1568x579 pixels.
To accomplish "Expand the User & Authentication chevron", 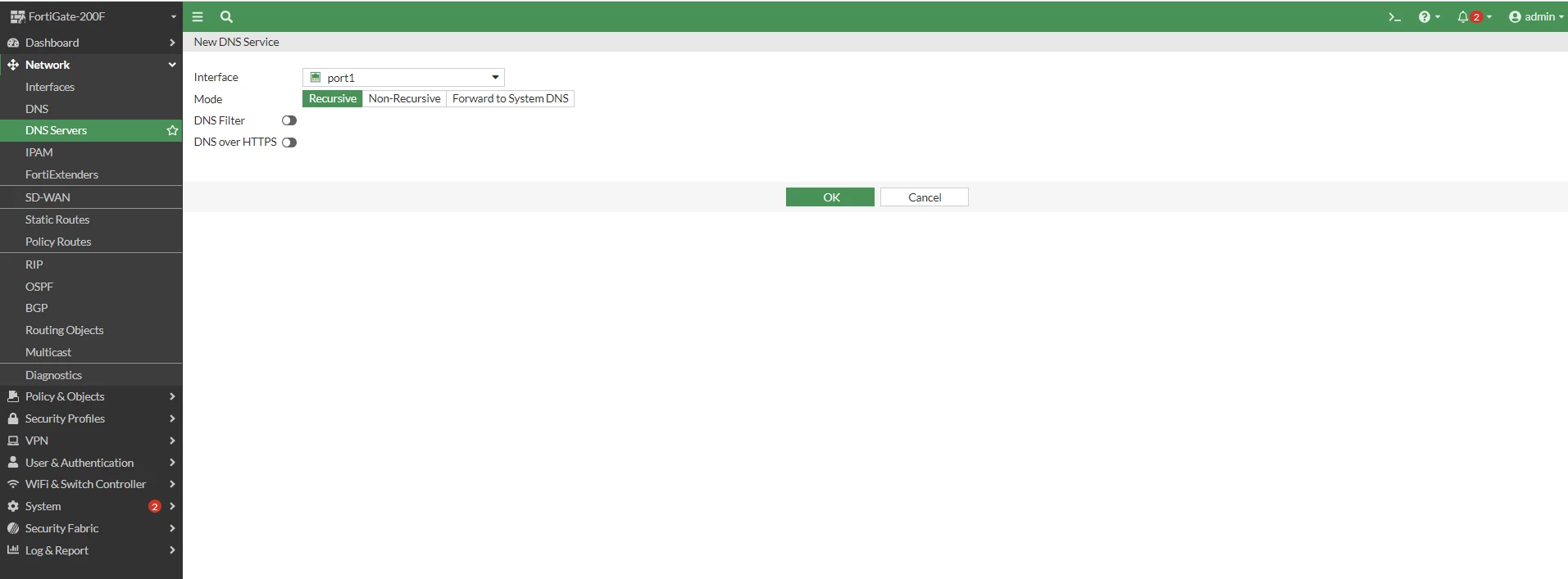I will pos(172,462).
